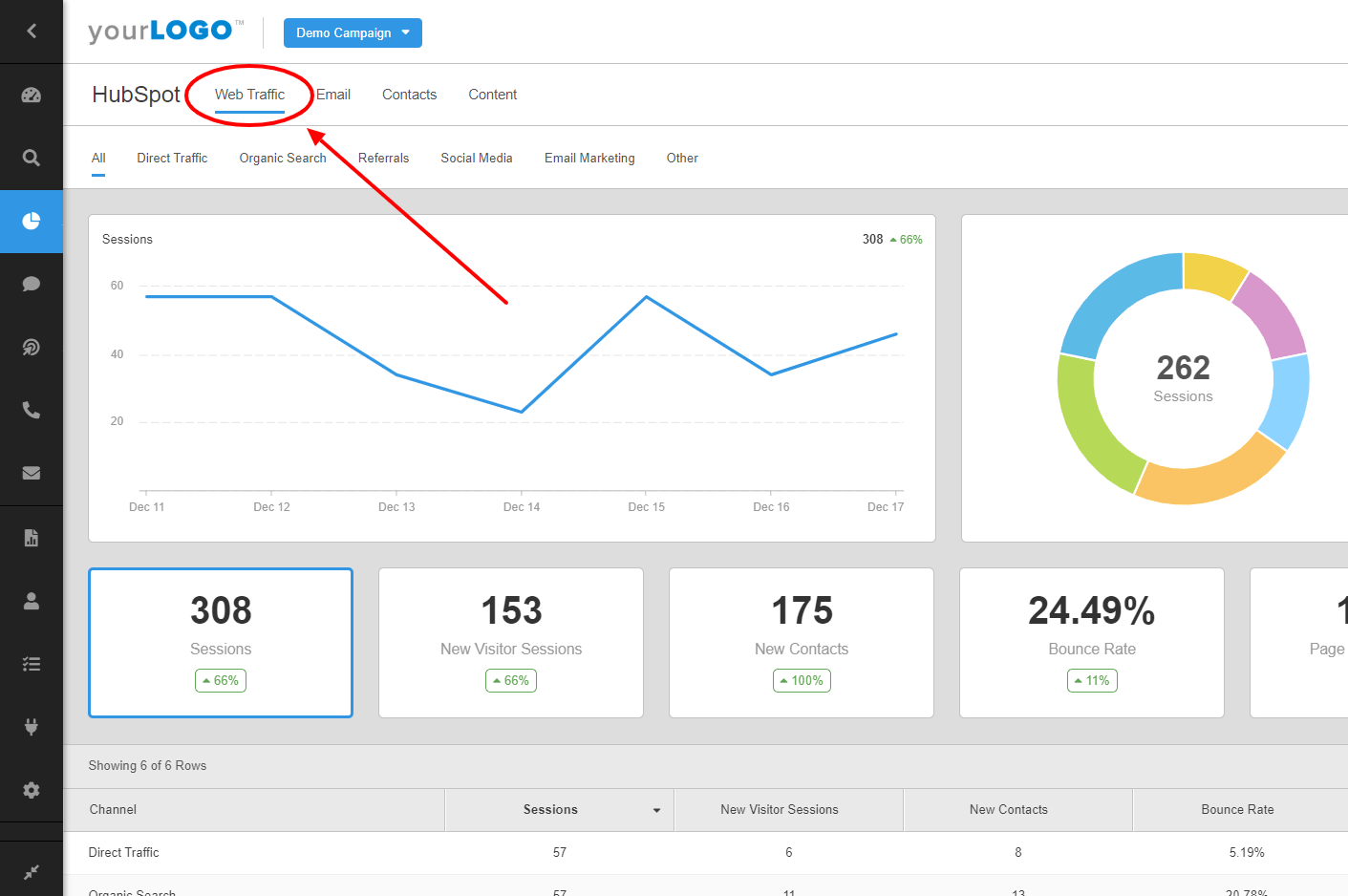The image size is (1348, 896).
Task: Select the 153 New Visitor Sessions card
Action: coord(511,642)
